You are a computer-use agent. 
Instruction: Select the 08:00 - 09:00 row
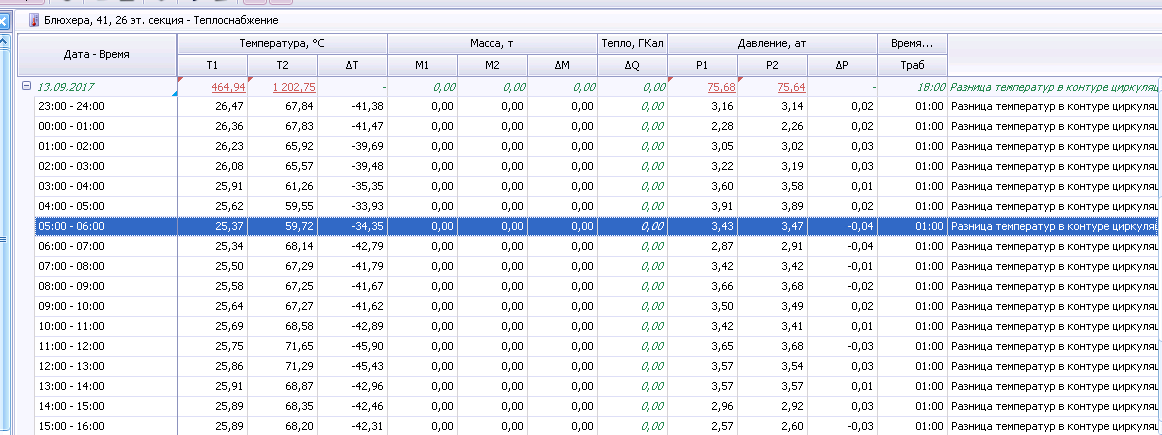(597, 287)
